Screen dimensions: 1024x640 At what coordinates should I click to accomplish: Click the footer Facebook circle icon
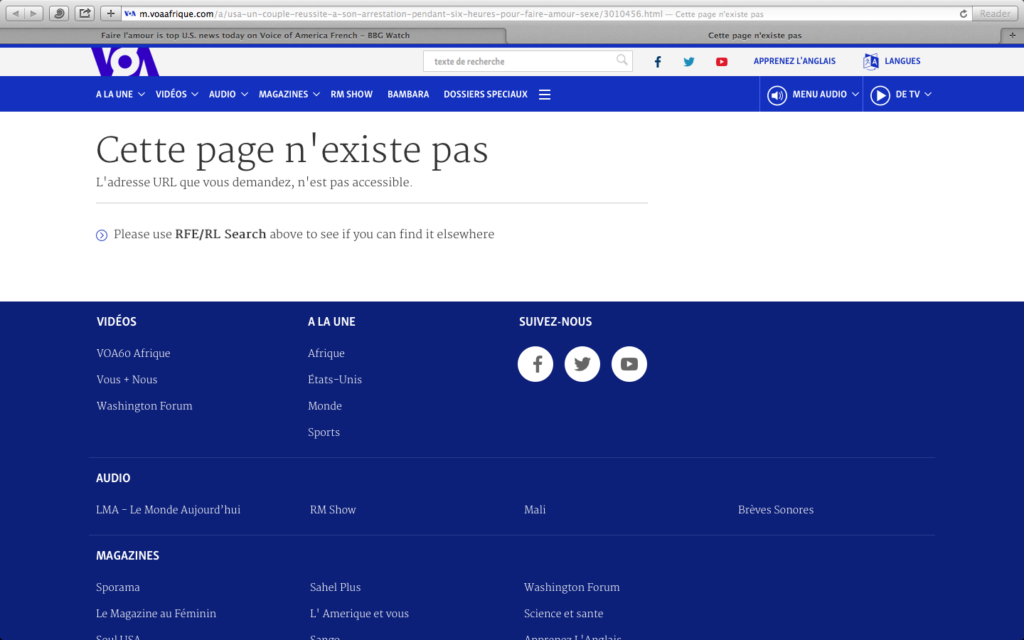click(536, 364)
